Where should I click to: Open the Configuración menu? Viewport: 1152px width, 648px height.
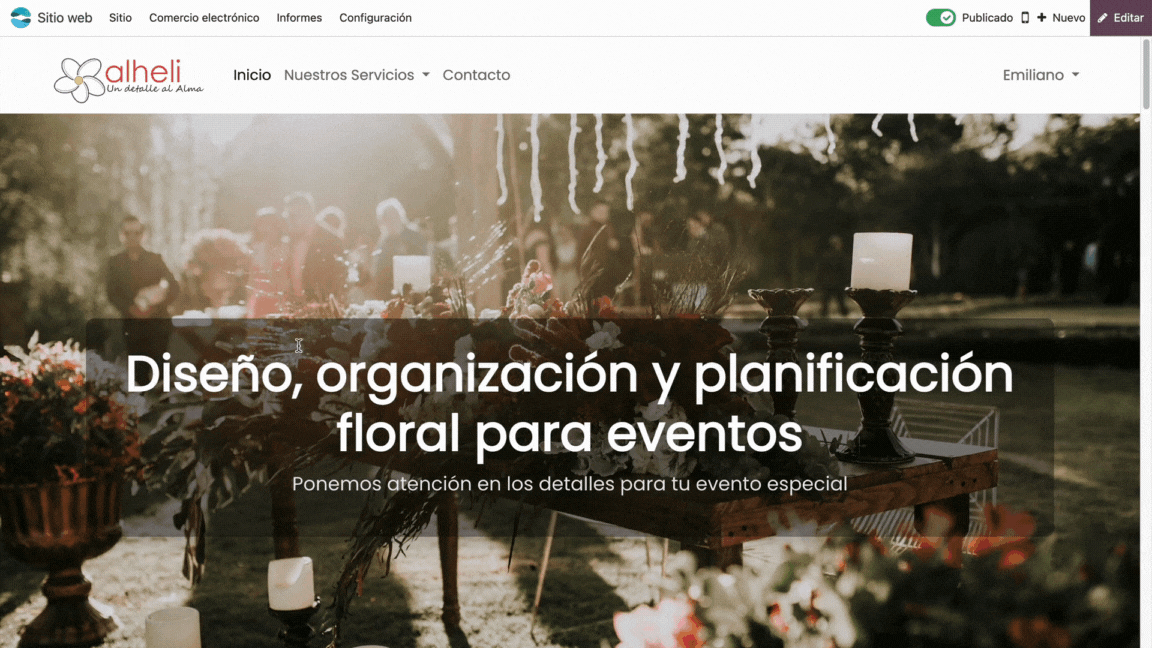pos(375,18)
